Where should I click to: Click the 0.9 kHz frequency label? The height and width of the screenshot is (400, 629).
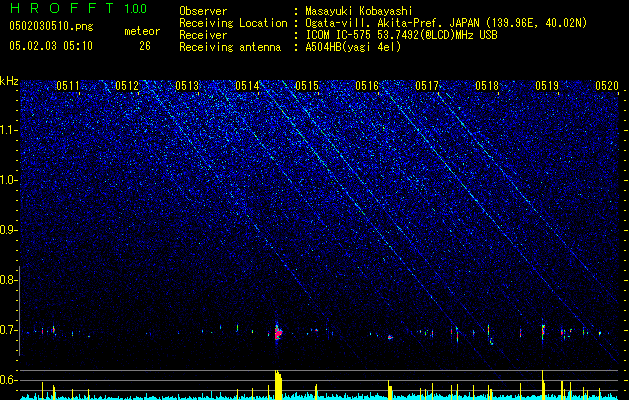coord(9,230)
